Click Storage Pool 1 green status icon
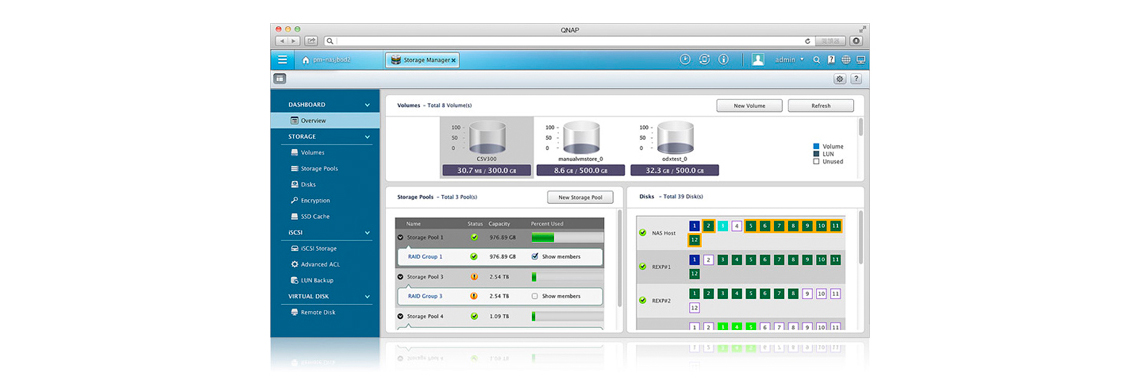The height and width of the screenshot is (380, 1140). (x=474, y=237)
